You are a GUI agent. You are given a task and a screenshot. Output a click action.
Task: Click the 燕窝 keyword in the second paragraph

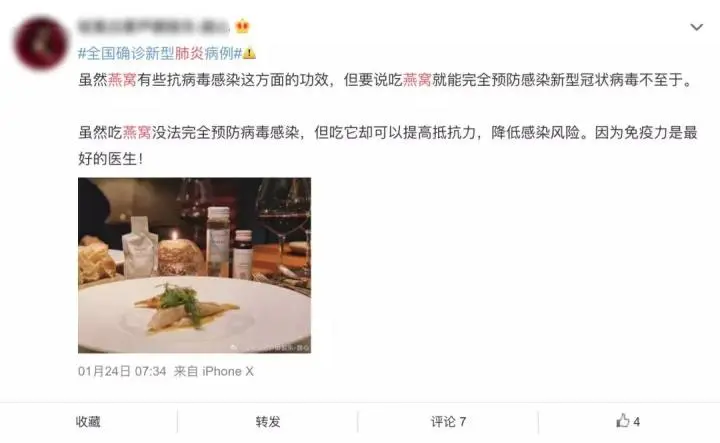[137, 133]
